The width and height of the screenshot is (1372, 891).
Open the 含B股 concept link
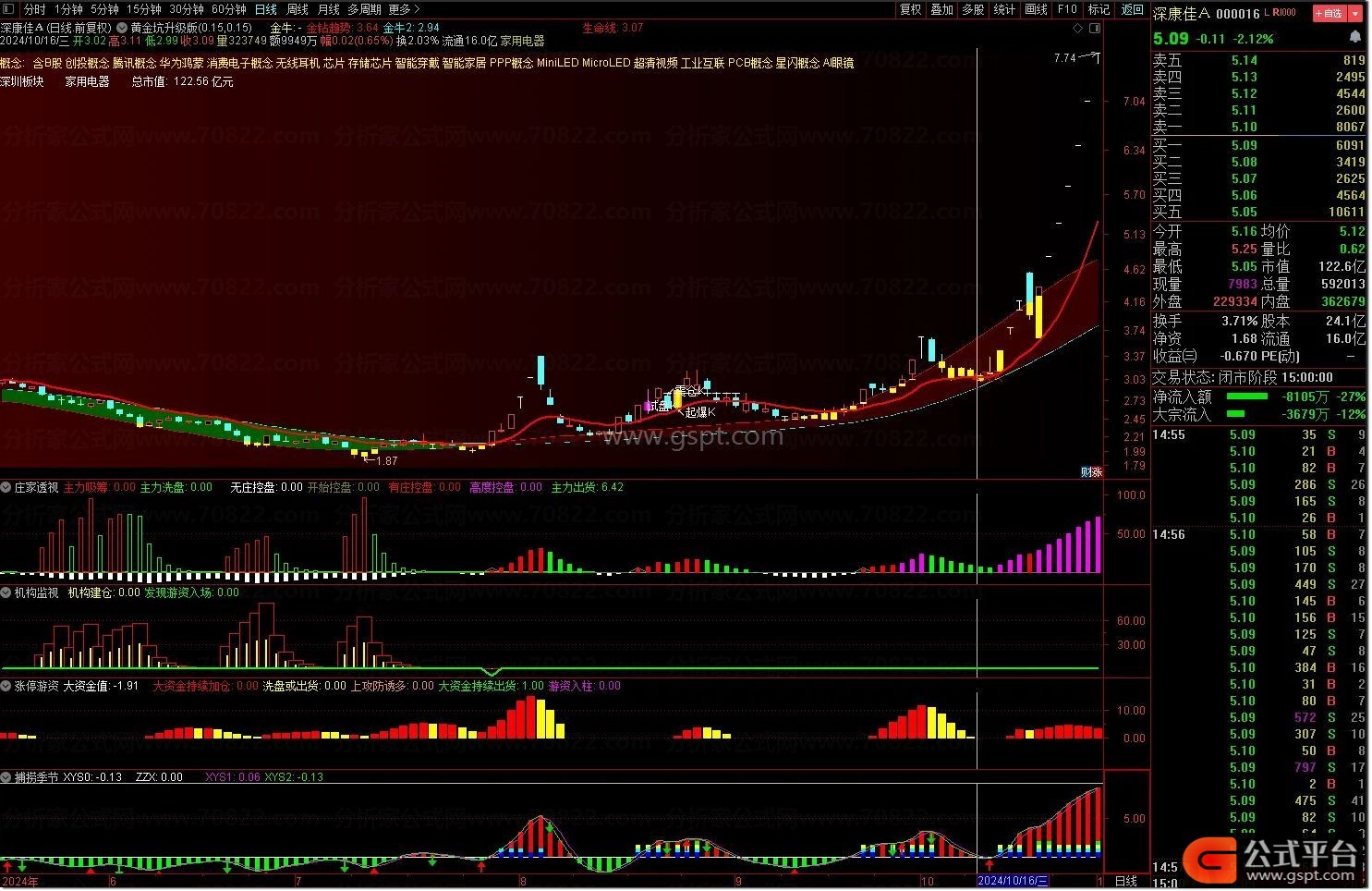pyautogui.click(x=47, y=63)
